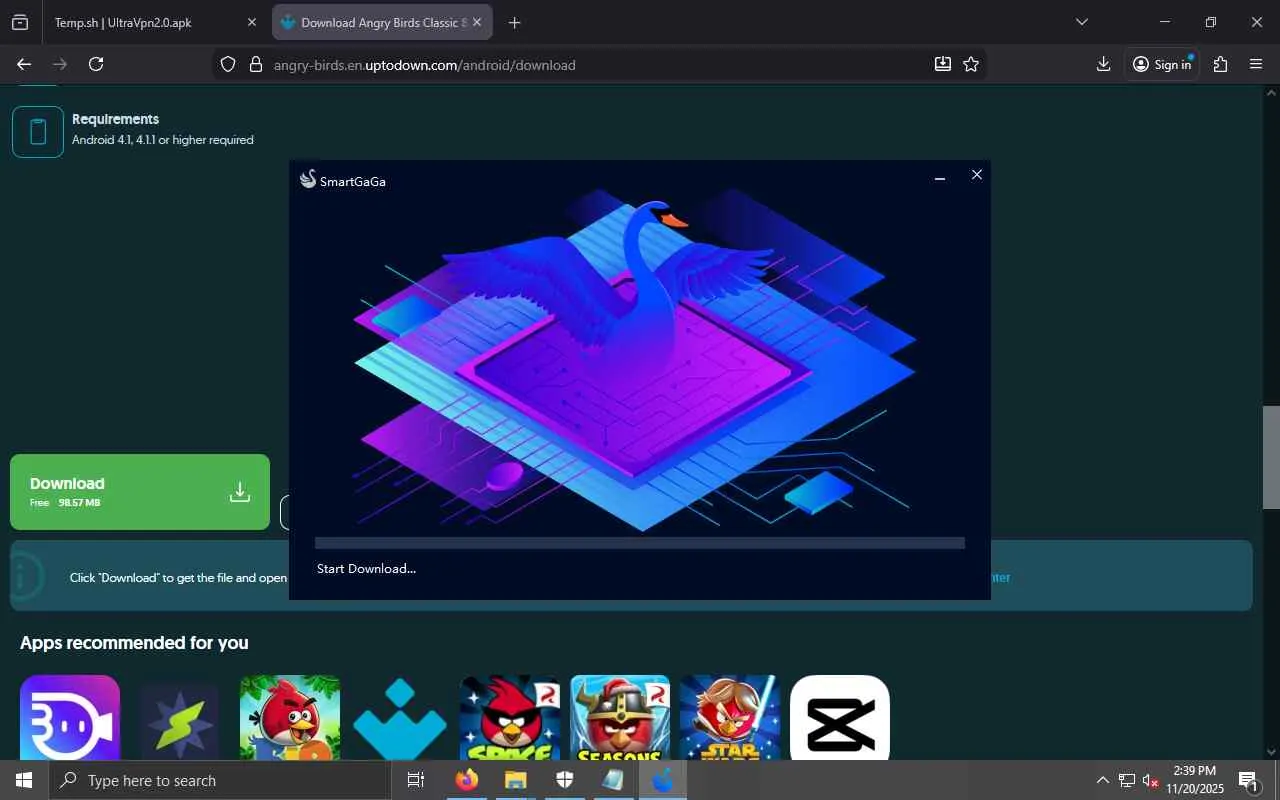Screen dimensions: 1280x800
Task: Reload the current page
Action: tap(96, 64)
